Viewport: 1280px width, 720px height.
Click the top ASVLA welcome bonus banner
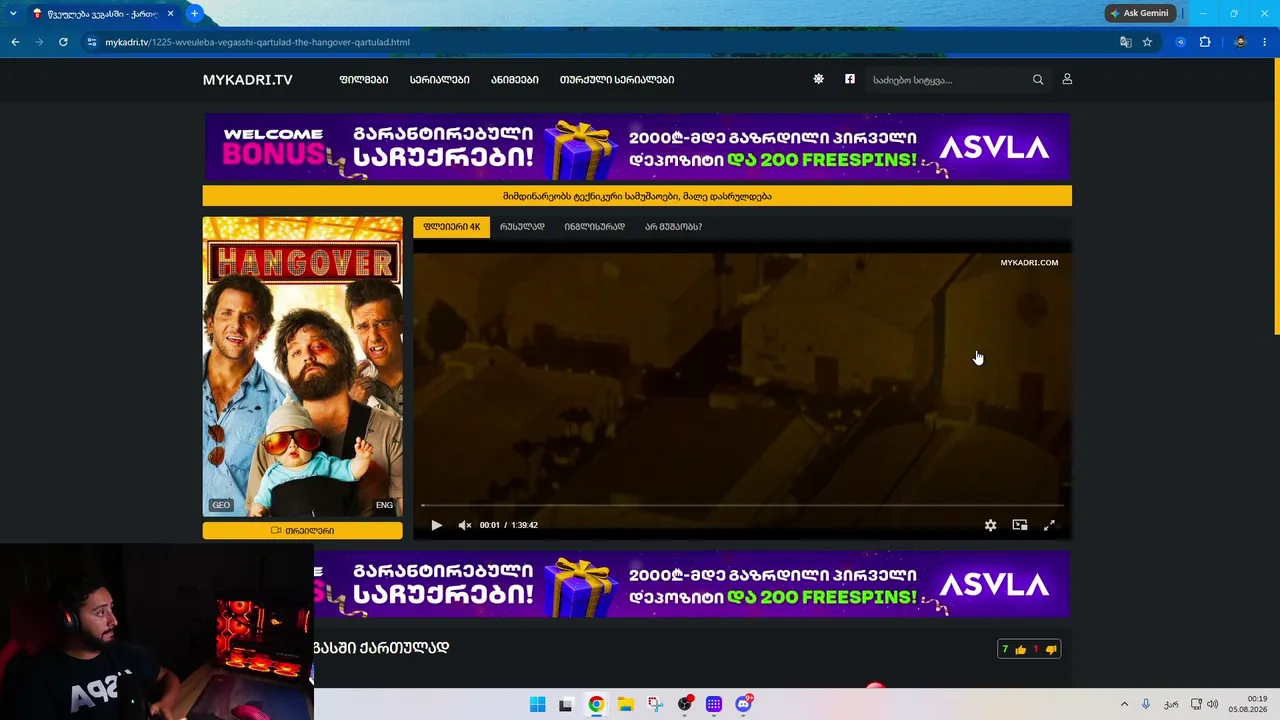point(637,147)
